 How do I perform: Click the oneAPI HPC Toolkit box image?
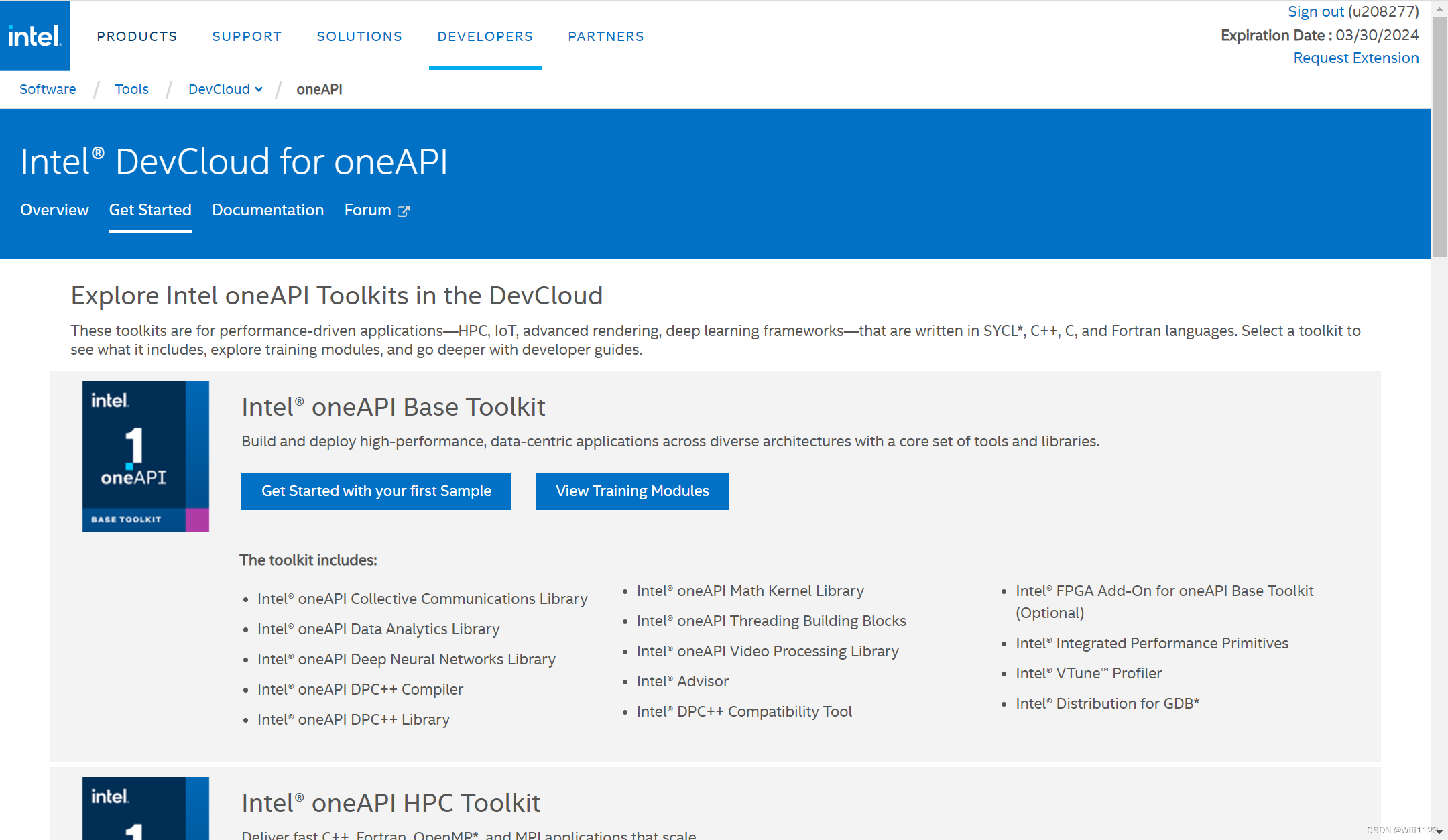click(x=145, y=808)
